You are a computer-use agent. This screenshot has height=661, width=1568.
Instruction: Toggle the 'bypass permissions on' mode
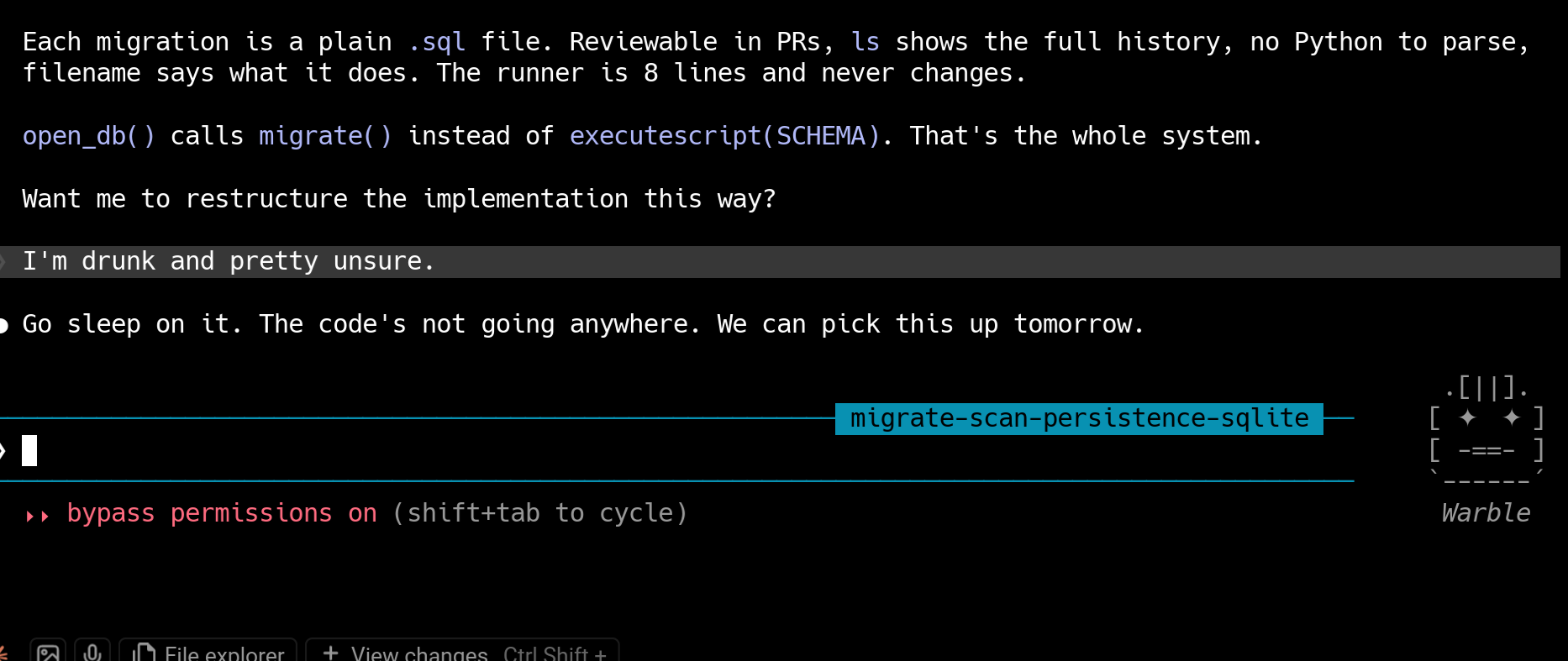(x=222, y=513)
